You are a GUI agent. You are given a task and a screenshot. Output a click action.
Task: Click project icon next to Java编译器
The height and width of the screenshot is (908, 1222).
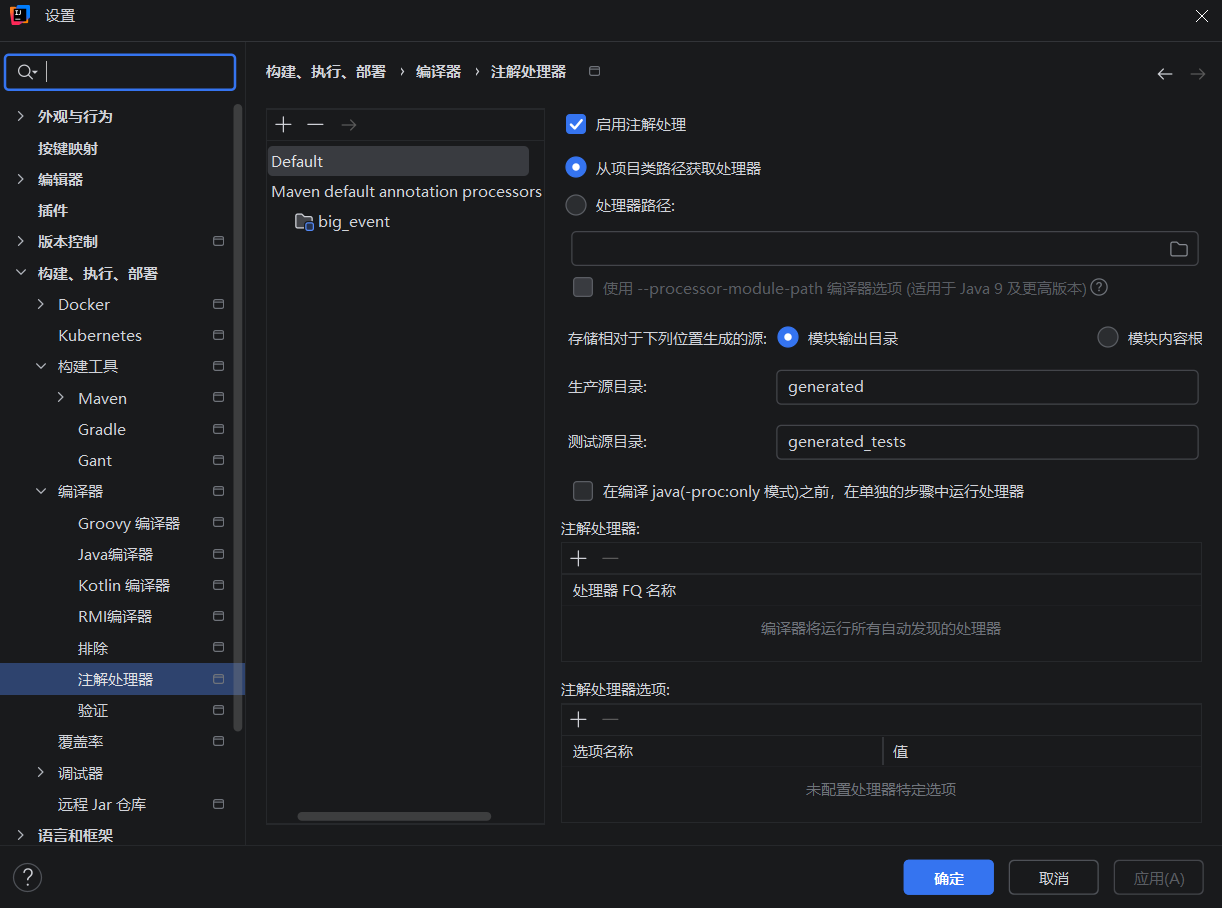point(218,554)
